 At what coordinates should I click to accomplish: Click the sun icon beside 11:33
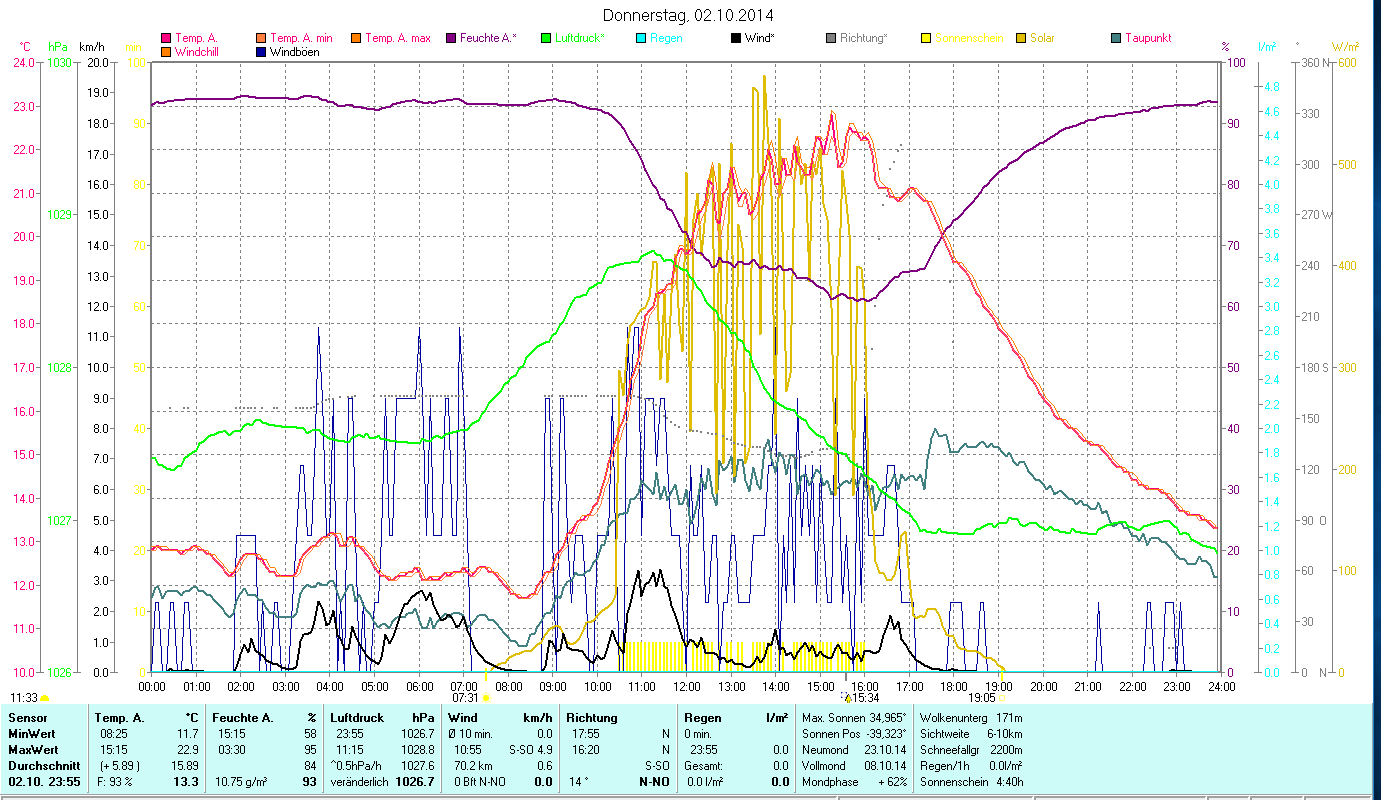[45, 698]
